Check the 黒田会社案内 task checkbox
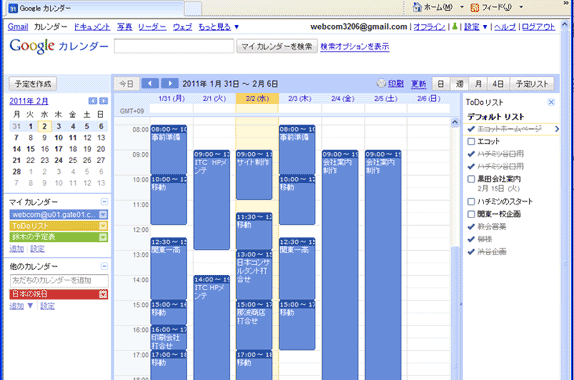Image resolution: width=574 pixels, height=380 pixels. point(471,179)
